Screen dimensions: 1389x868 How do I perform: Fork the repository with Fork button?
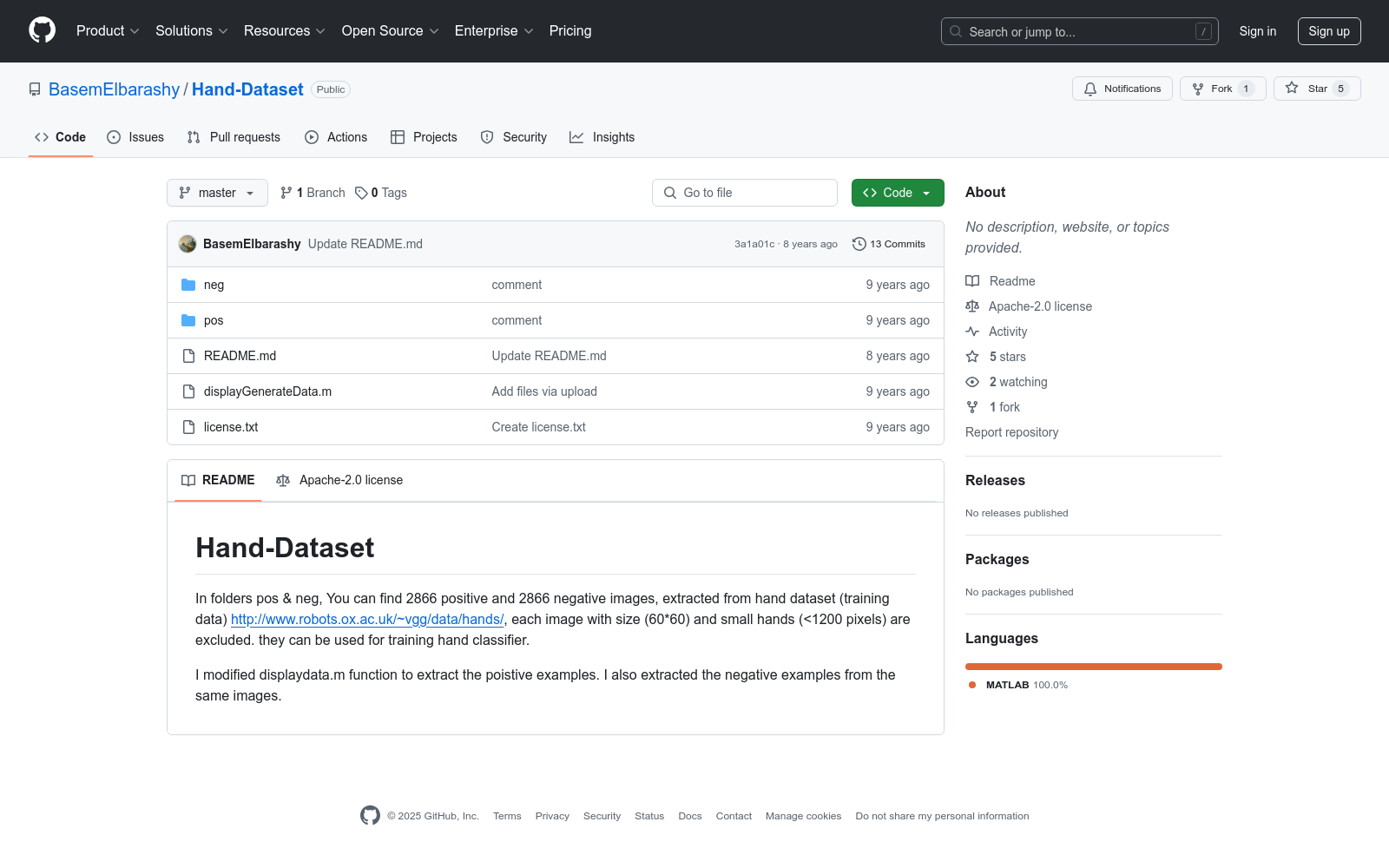click(x=1223, y=89)
